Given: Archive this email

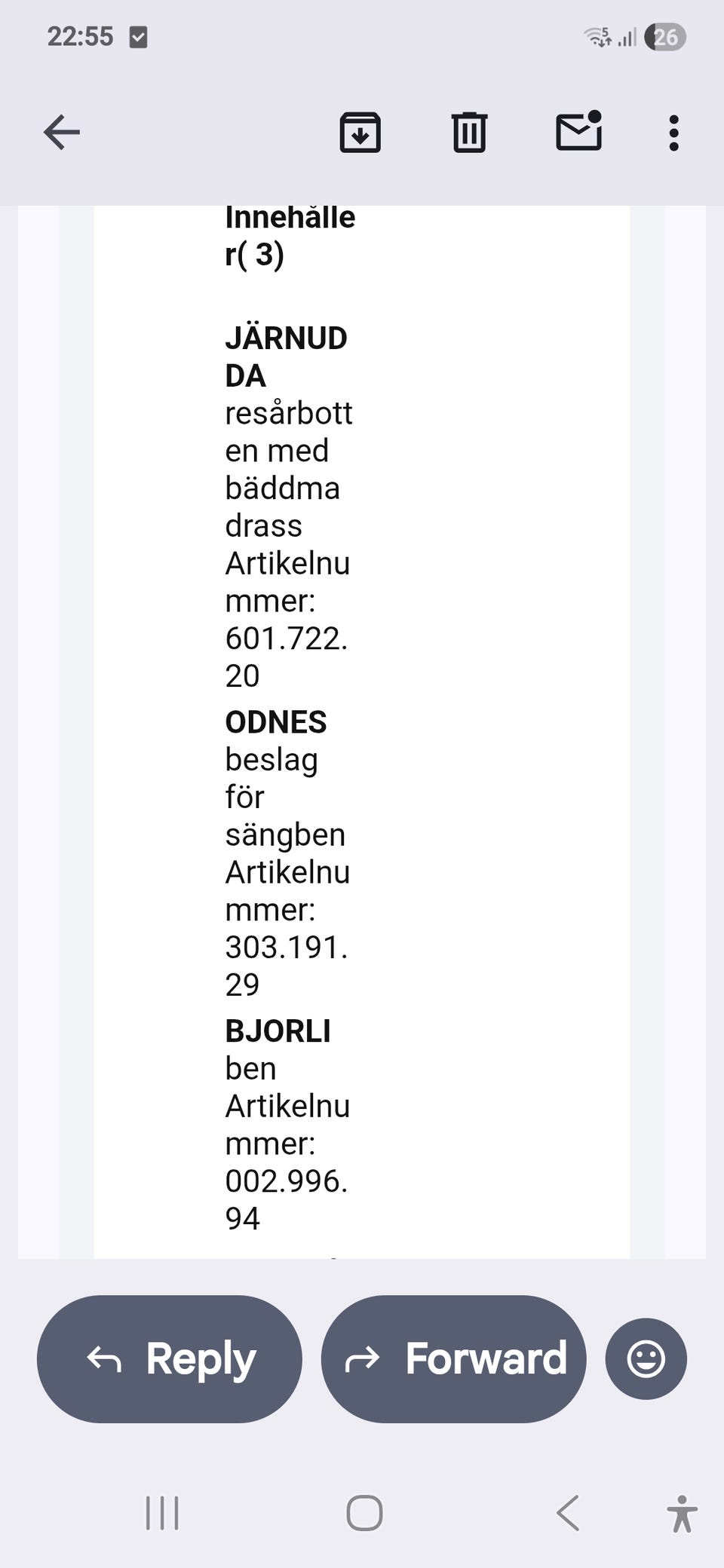Looking at the screenshot, I should [360, 133].
